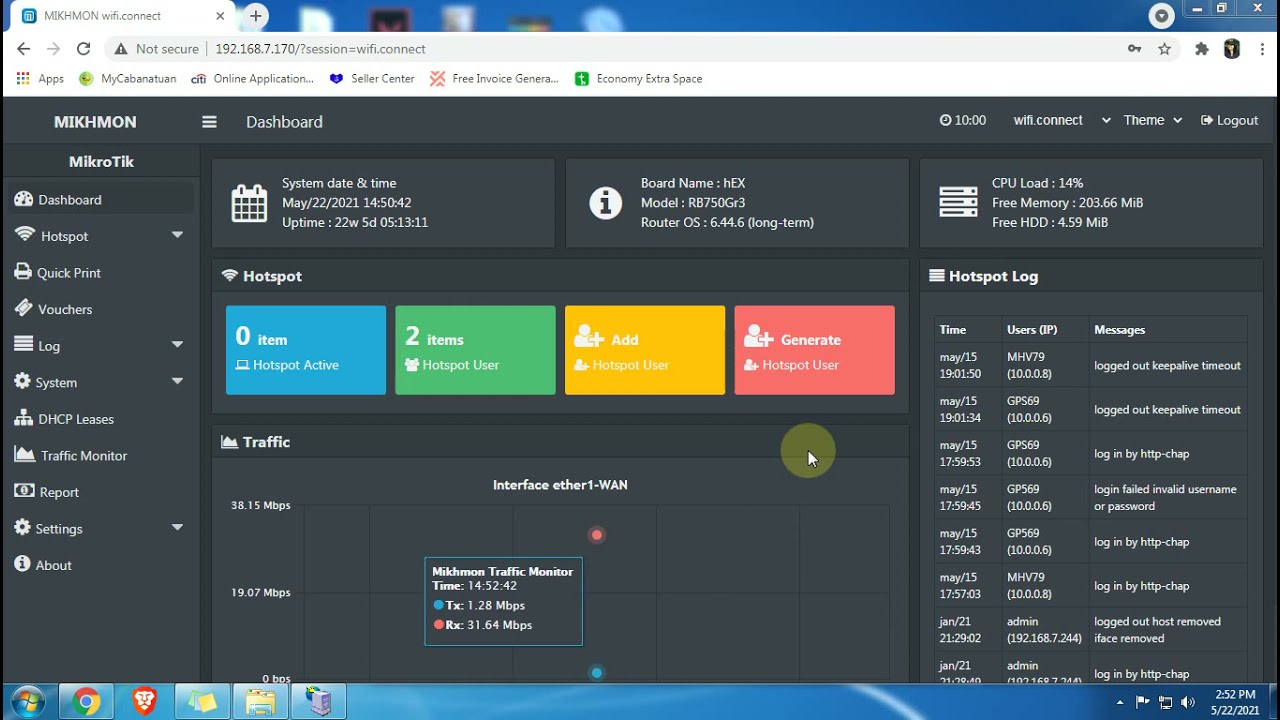The image size is (1280, 720).
Task: Click the MIKHMON logo title
Action: [x=95, y=122]
